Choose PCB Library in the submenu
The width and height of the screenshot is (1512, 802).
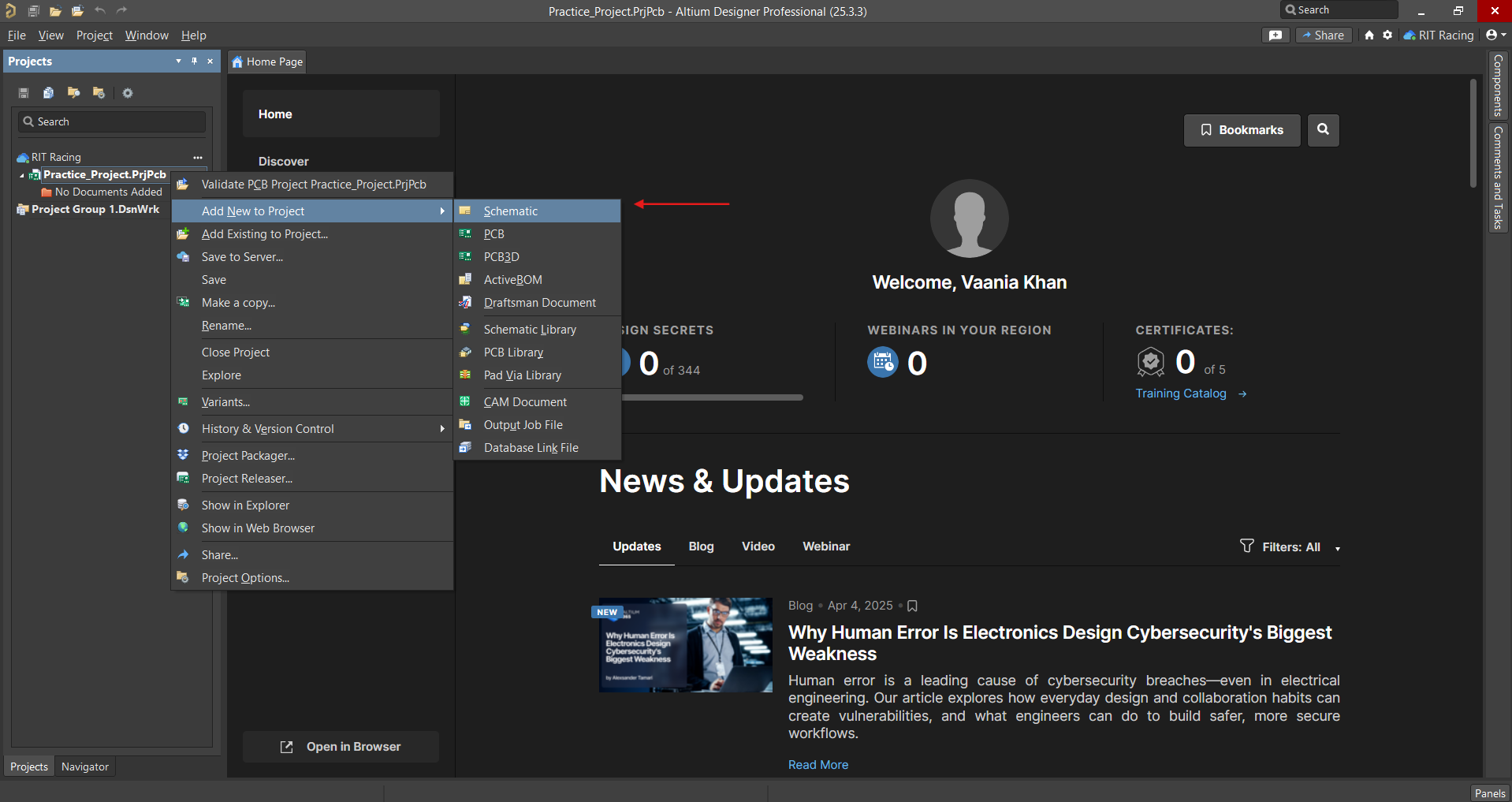click(537, 353)
